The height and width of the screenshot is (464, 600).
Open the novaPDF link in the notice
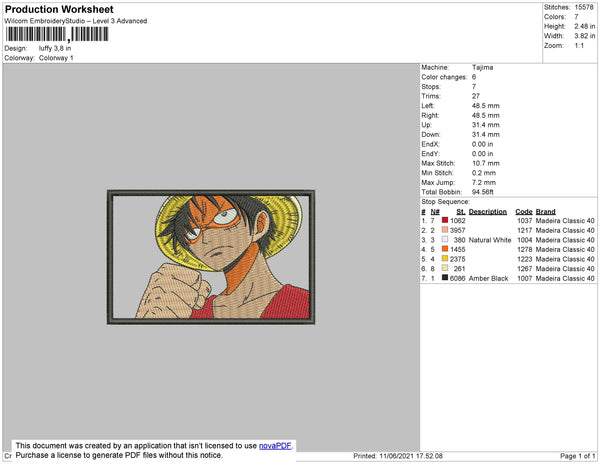(x=275, y=446)
